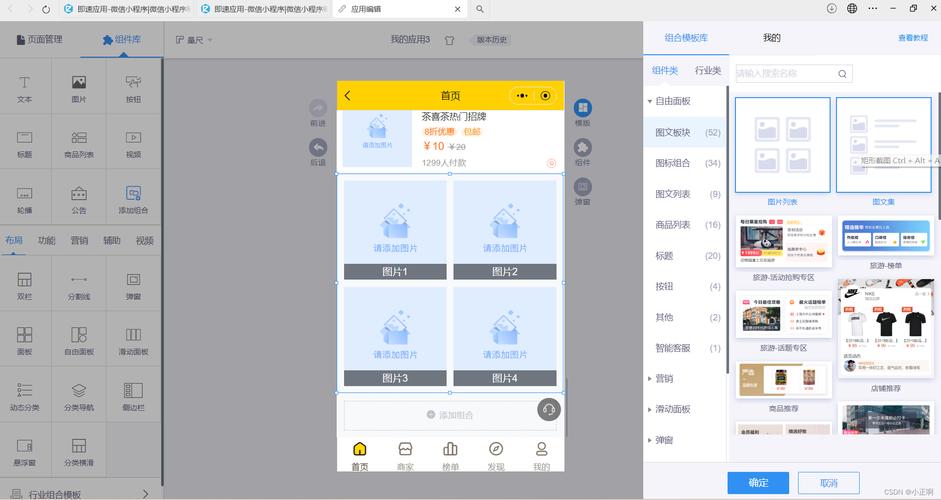
Task: Switch to the 行业类 tab
Action: click(x=708, y=71)
